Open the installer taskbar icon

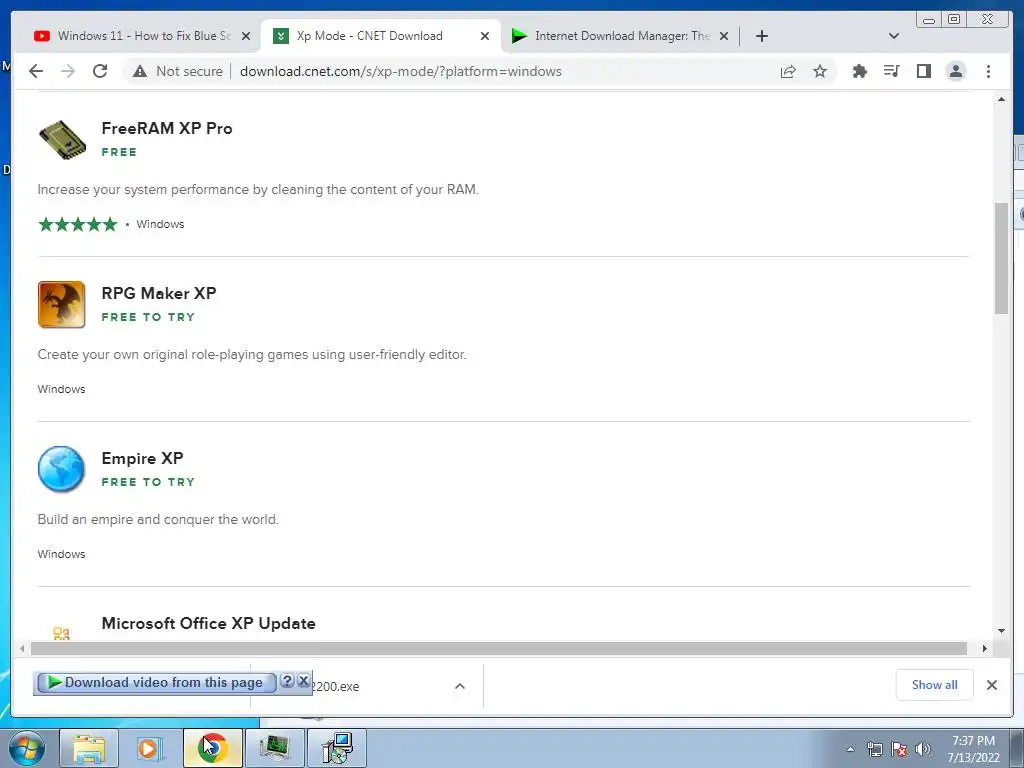click(337, 748)
